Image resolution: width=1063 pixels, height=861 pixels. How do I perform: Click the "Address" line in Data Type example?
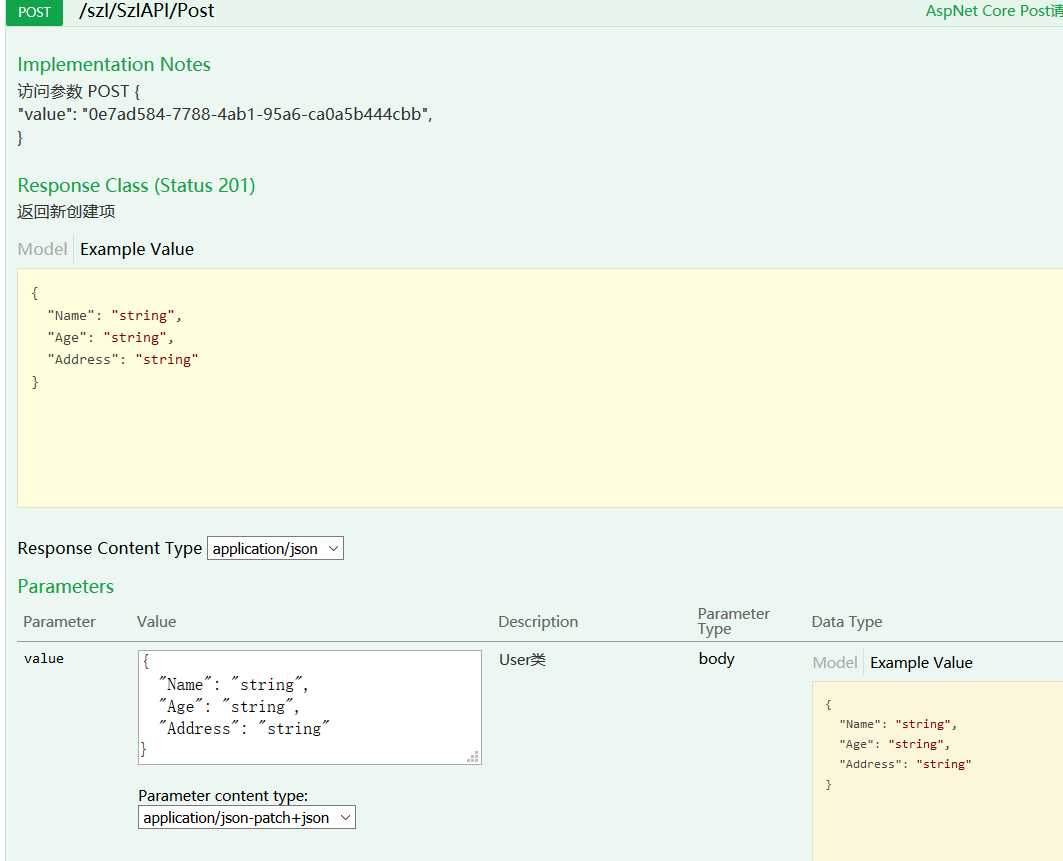tap(906, 764)
